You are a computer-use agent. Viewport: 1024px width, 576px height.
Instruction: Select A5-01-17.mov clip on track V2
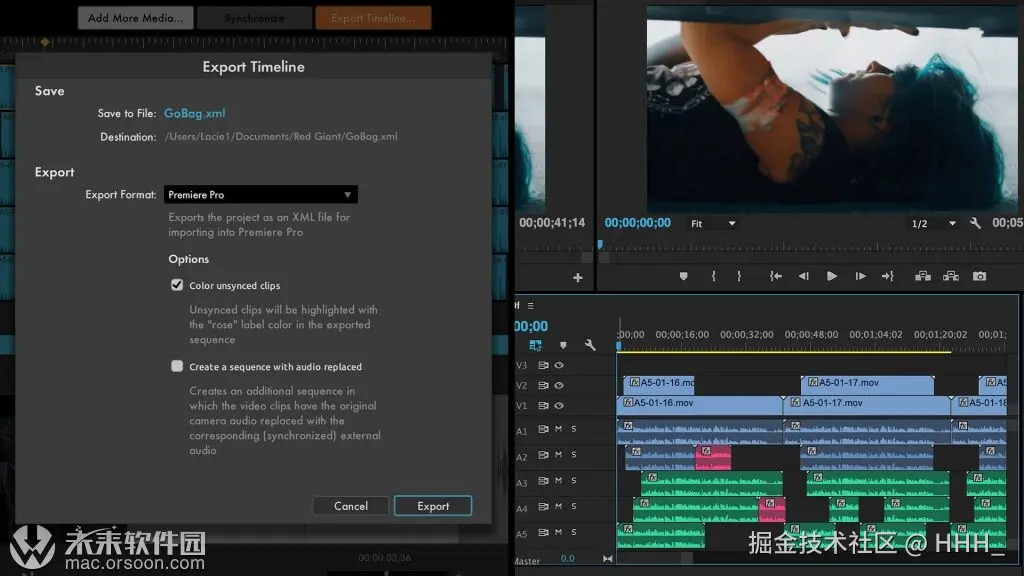tap(867, 383)
